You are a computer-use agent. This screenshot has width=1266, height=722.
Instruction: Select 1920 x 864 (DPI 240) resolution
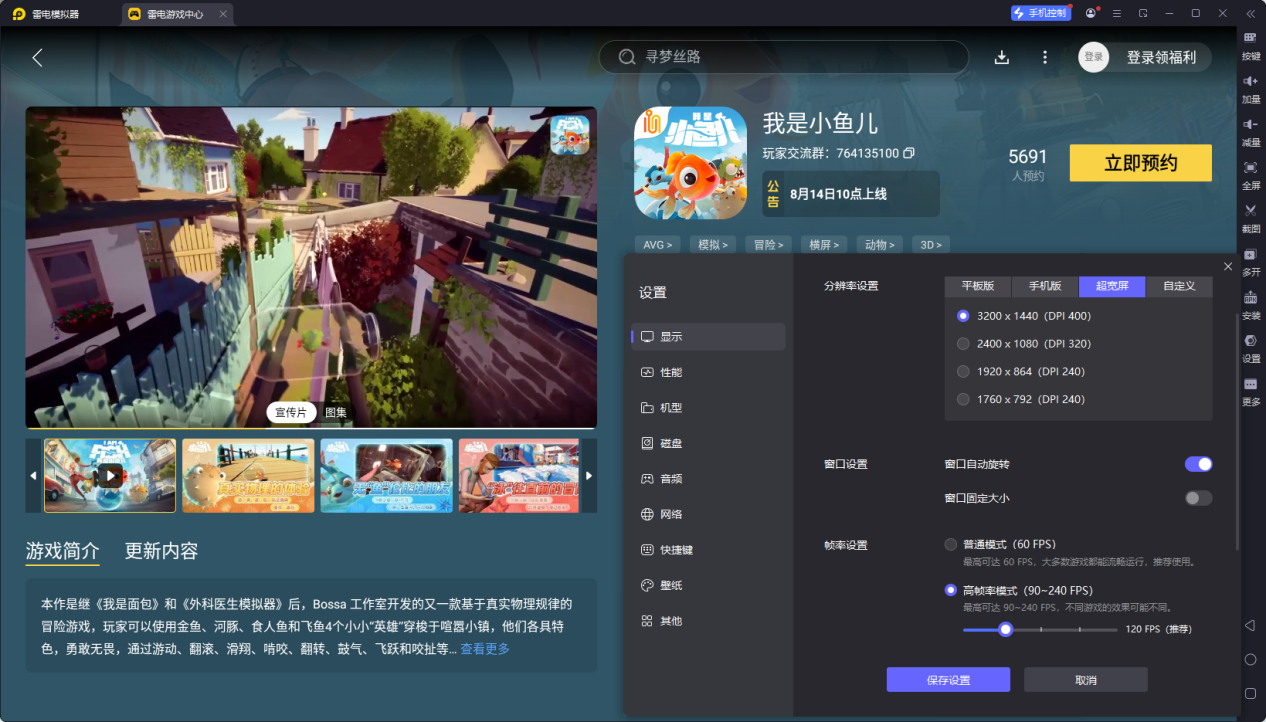pyautogui.click(x=963, y=372)
